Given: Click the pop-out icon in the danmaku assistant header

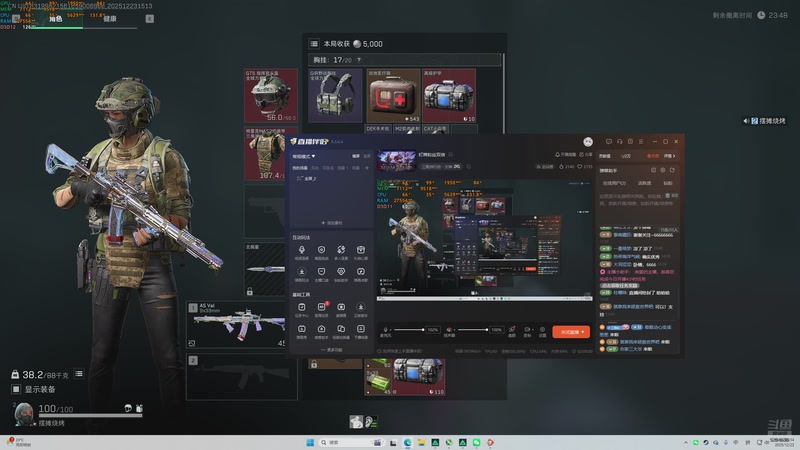Looking at the screenshot, I should pyautogui.click(x=672, y=170).
